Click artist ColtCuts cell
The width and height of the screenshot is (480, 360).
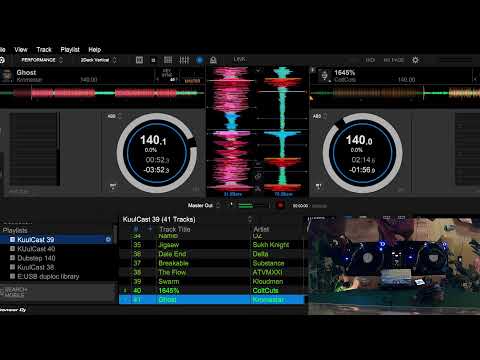point(265,290)
